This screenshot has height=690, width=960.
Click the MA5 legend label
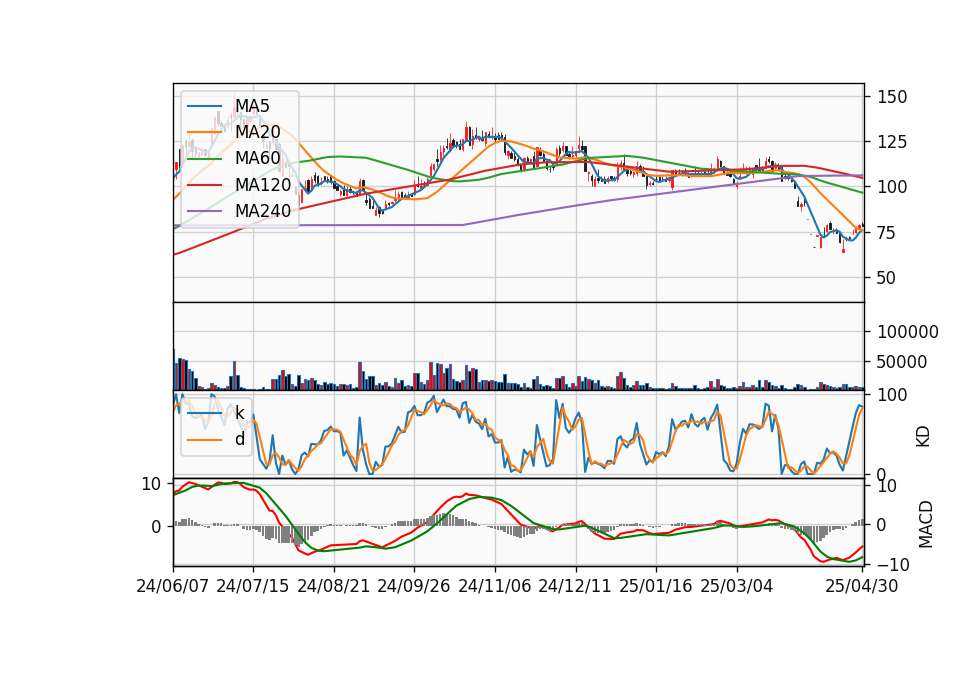(252, 106)
